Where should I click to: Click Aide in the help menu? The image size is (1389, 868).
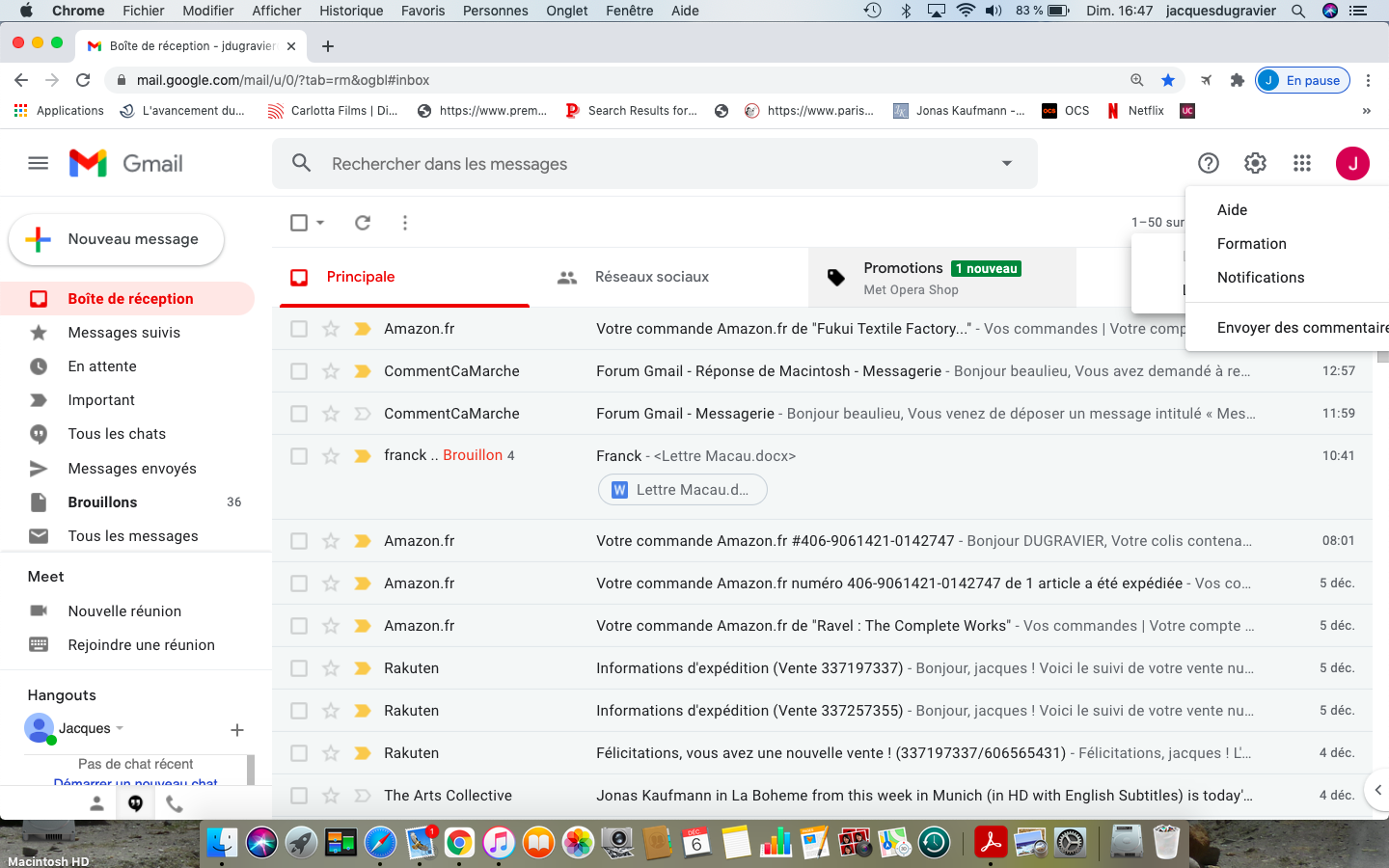pos(1232,210)
